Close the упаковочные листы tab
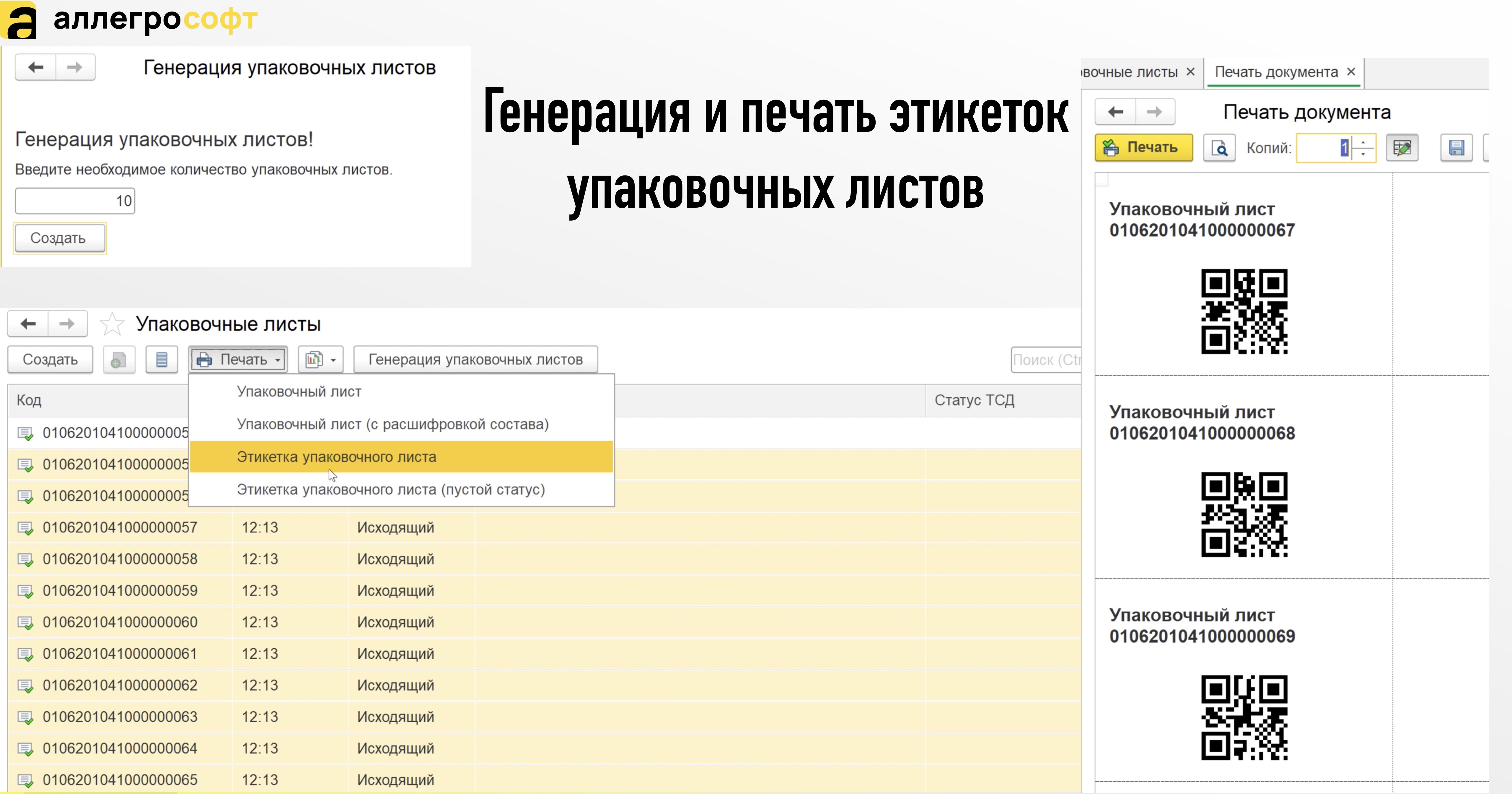 tap(1190, 72)
